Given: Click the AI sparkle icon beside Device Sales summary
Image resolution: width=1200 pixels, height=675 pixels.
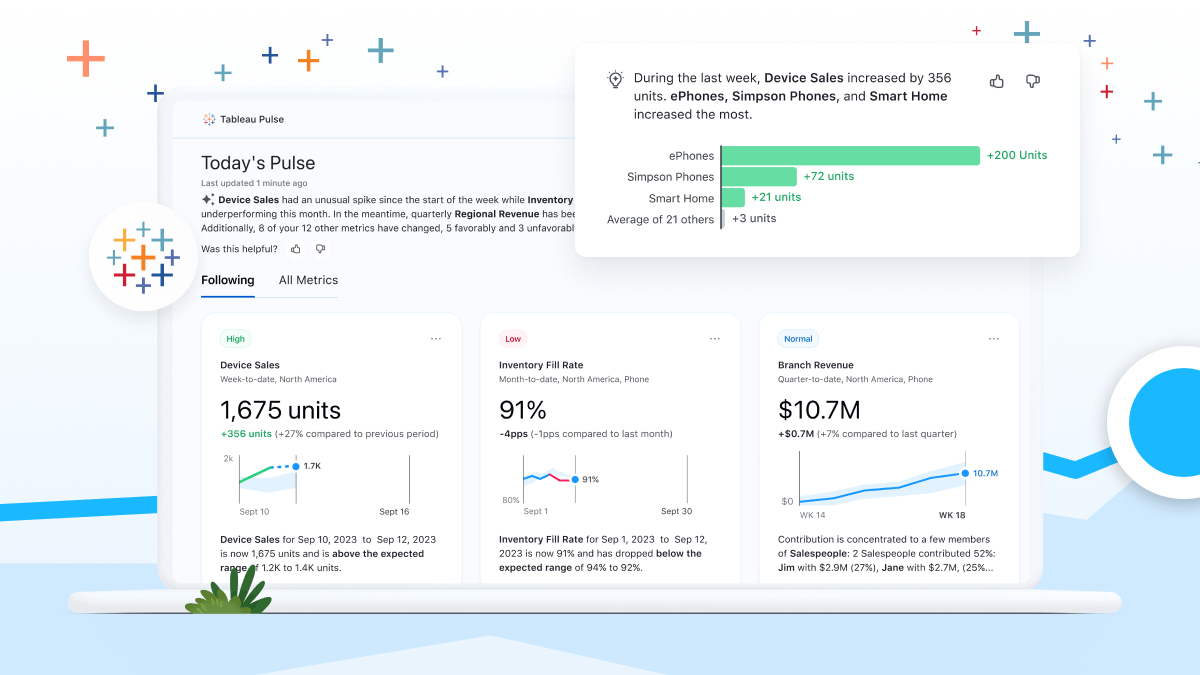Looking at the screenshot, I should 208,199.
